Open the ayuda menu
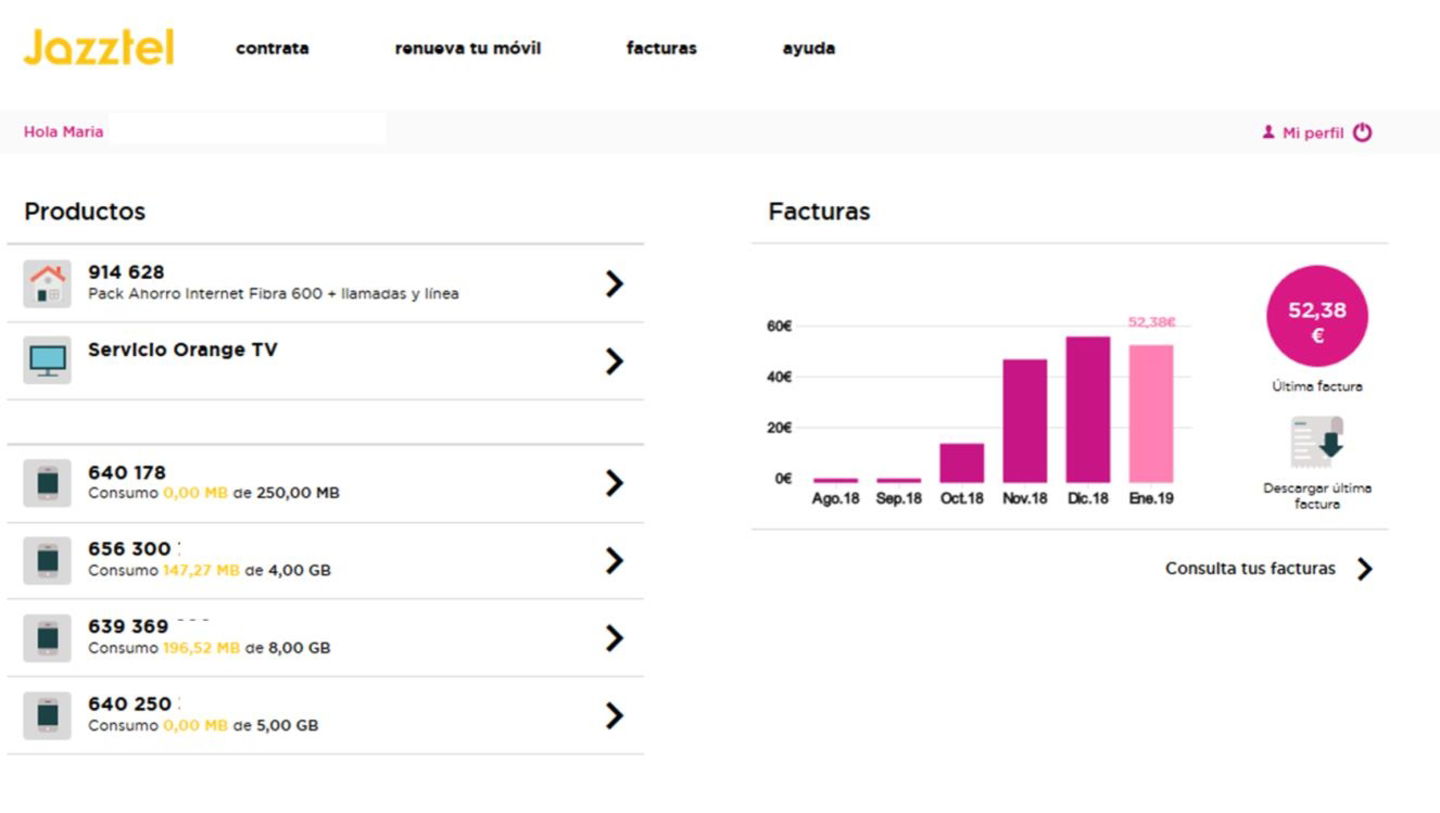This screenshot has width=1440, height=813. pyautogui.click(x=808, y=48)
